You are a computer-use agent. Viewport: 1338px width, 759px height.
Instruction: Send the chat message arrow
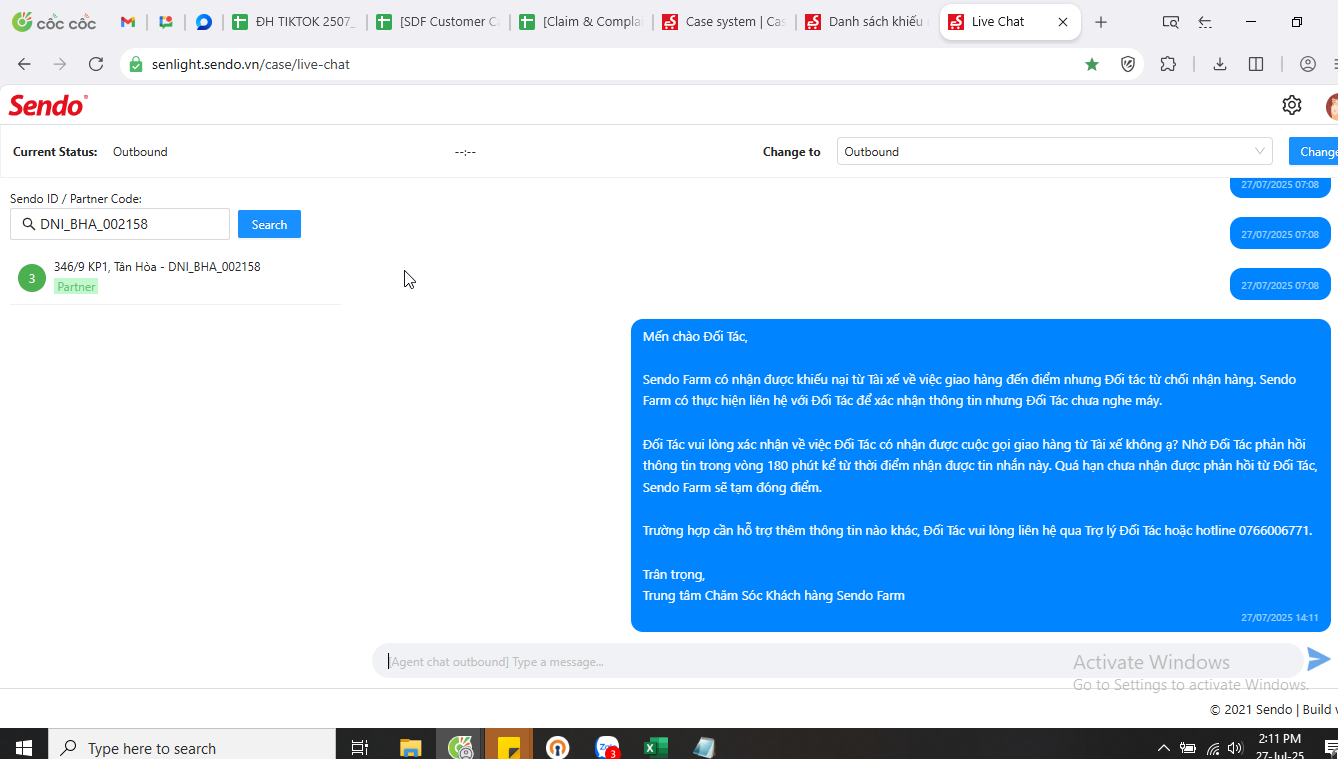tap(1319, 659)
